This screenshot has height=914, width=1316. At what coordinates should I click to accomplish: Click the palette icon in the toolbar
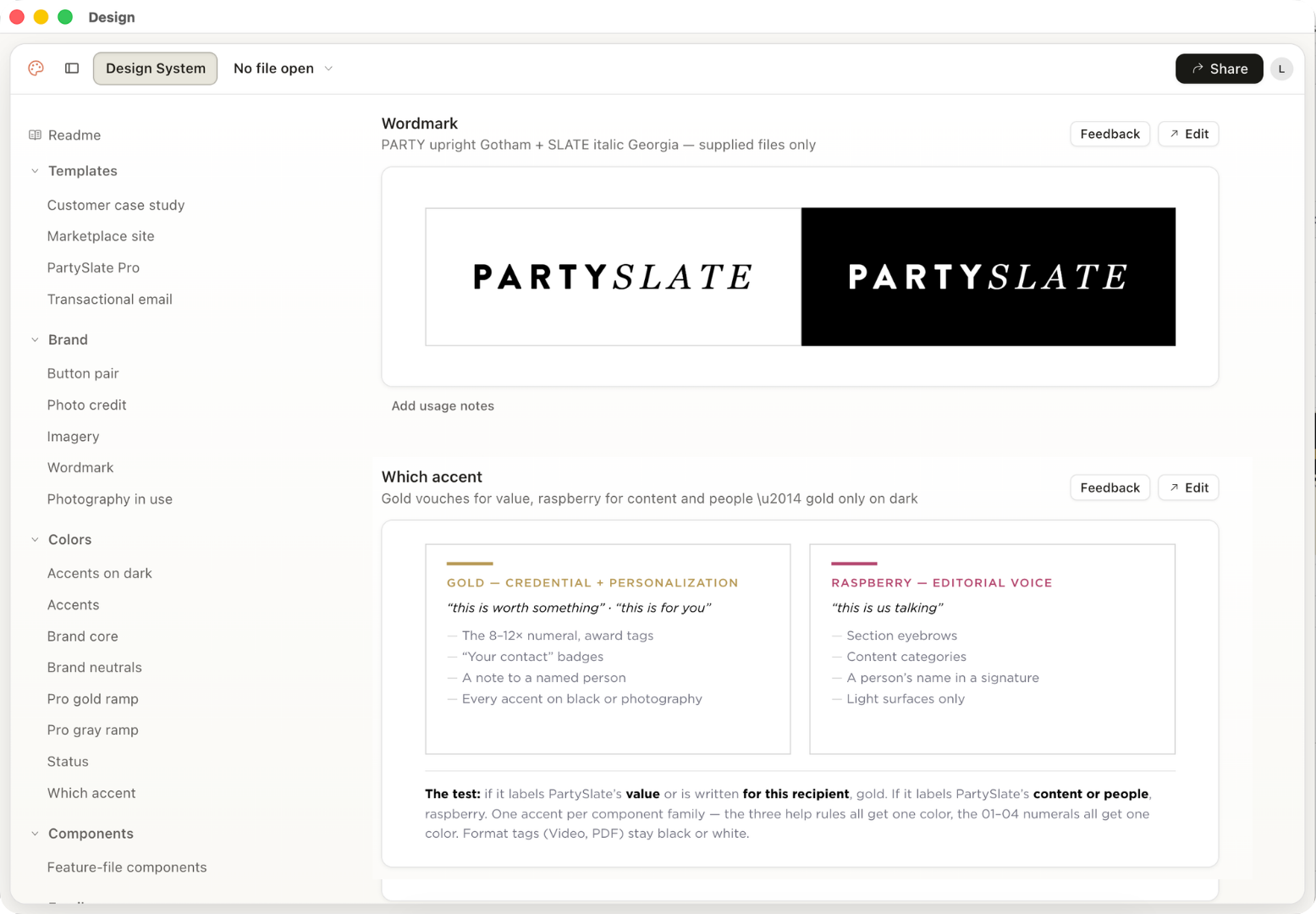pyautogui.click(x=36, y=69)
